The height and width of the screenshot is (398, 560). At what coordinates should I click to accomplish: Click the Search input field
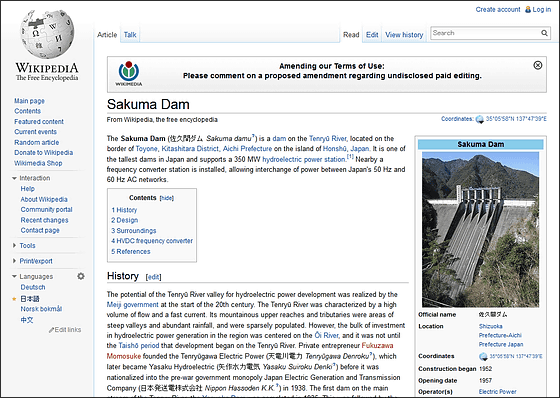point(485,33)
